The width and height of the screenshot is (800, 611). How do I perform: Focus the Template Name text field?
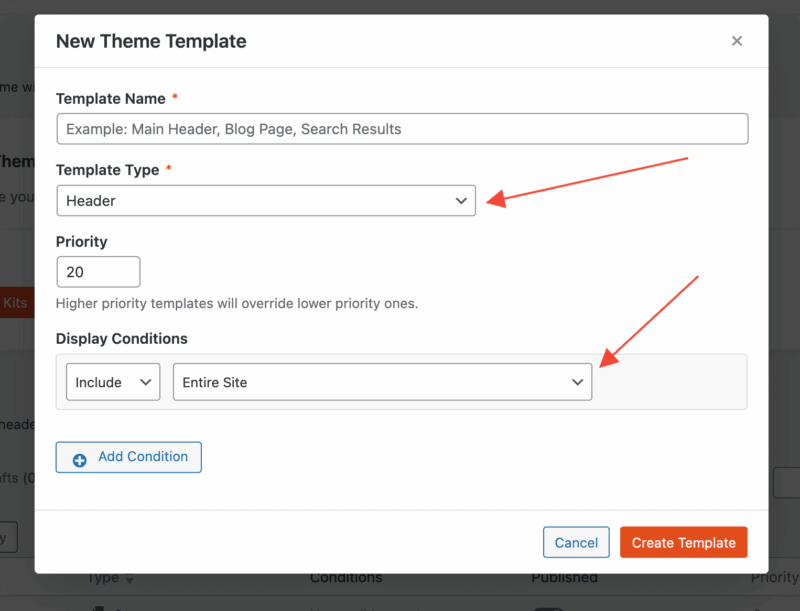coord(402,129)
